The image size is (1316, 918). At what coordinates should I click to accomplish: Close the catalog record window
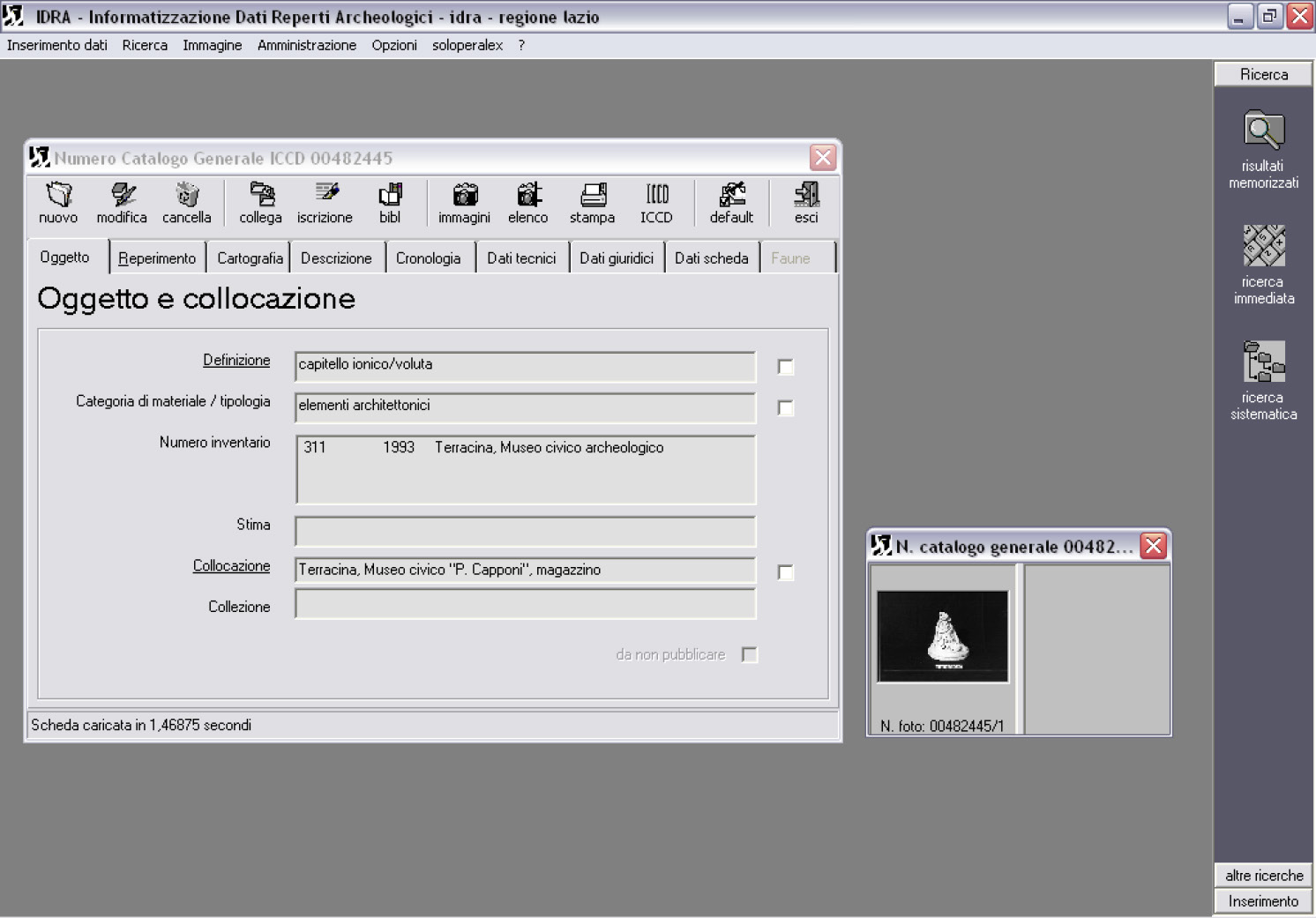(823, 158)
